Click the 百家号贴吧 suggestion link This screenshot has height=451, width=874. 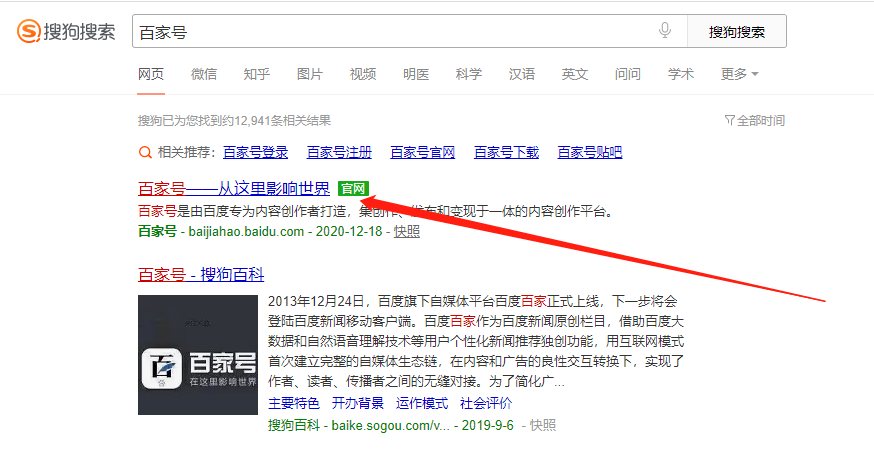590,152
